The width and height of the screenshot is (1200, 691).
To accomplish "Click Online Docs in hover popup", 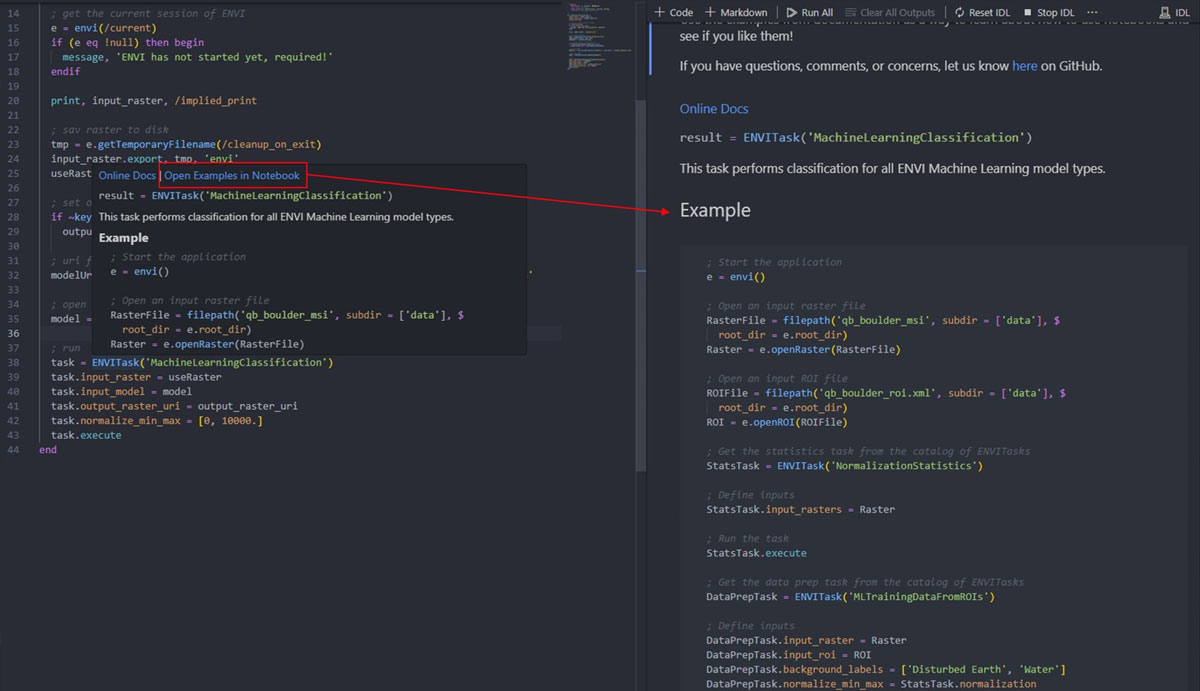I will pos(127,175).
